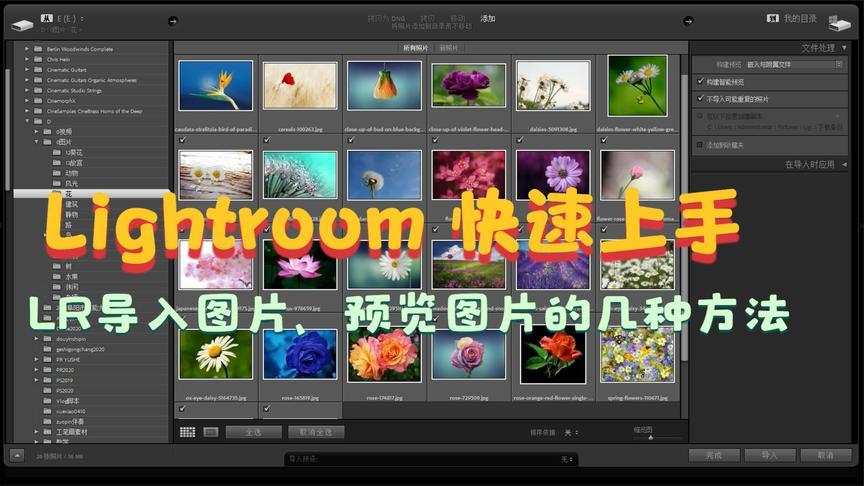Choose the 拷贝 import mode
The height and width of the screenshot is (486, 864).
tap(428, 19)
